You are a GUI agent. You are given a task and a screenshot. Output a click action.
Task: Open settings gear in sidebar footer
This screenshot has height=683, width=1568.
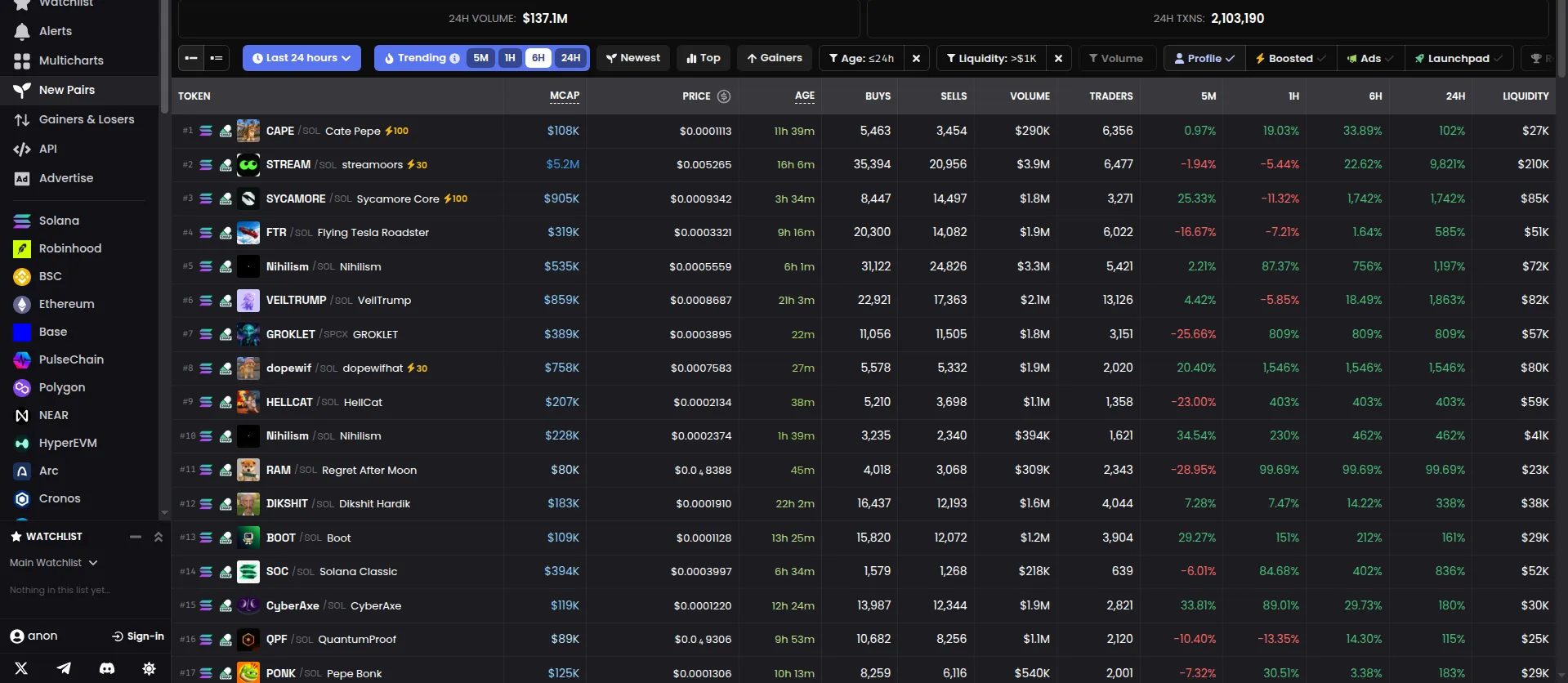[149, 668]
